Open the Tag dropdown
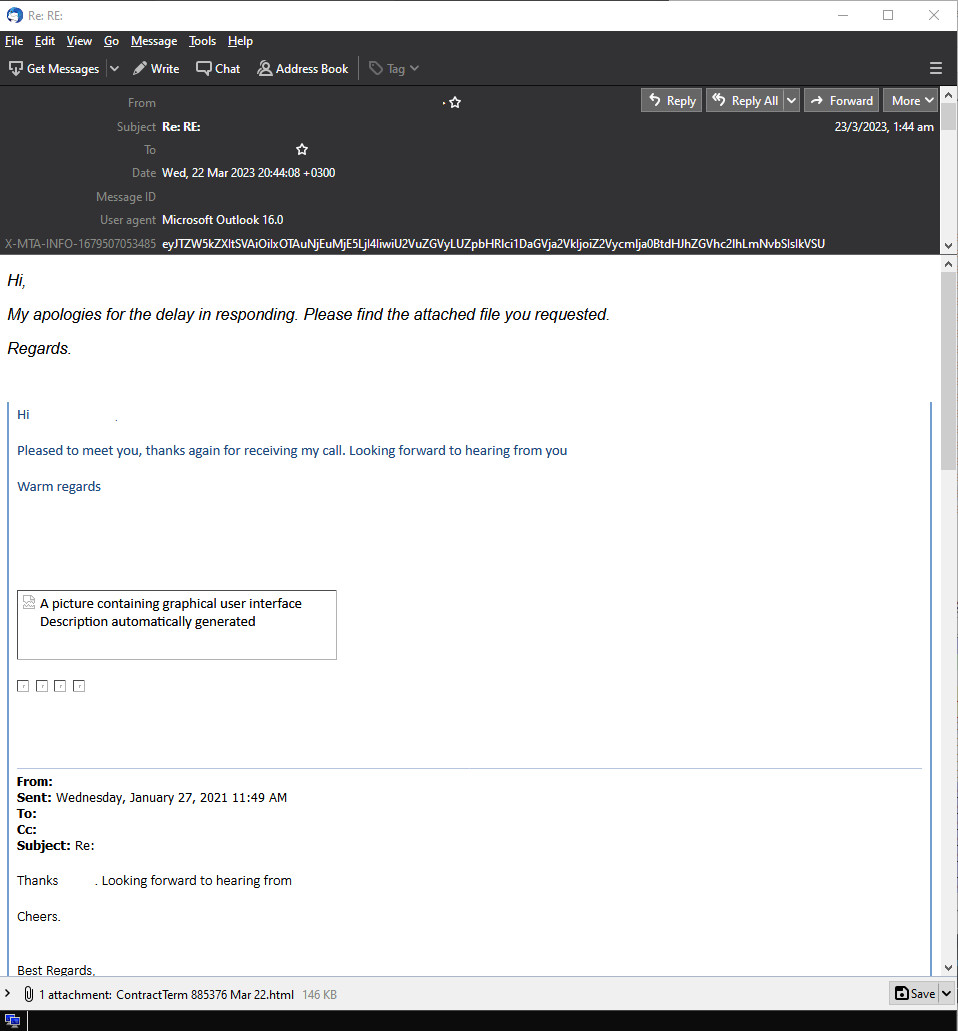This screenshot has width=958, height=1031. (x=394, y=69)
